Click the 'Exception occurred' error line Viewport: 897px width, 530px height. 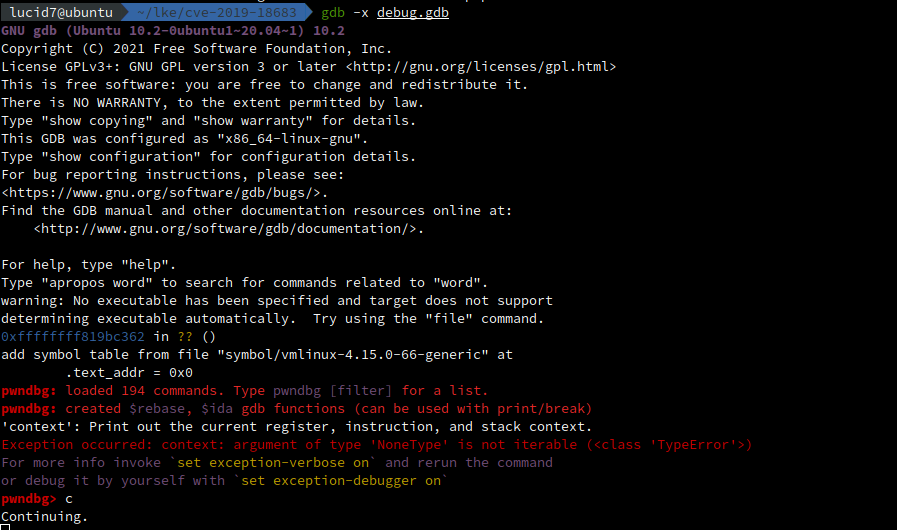coord(376,445)
